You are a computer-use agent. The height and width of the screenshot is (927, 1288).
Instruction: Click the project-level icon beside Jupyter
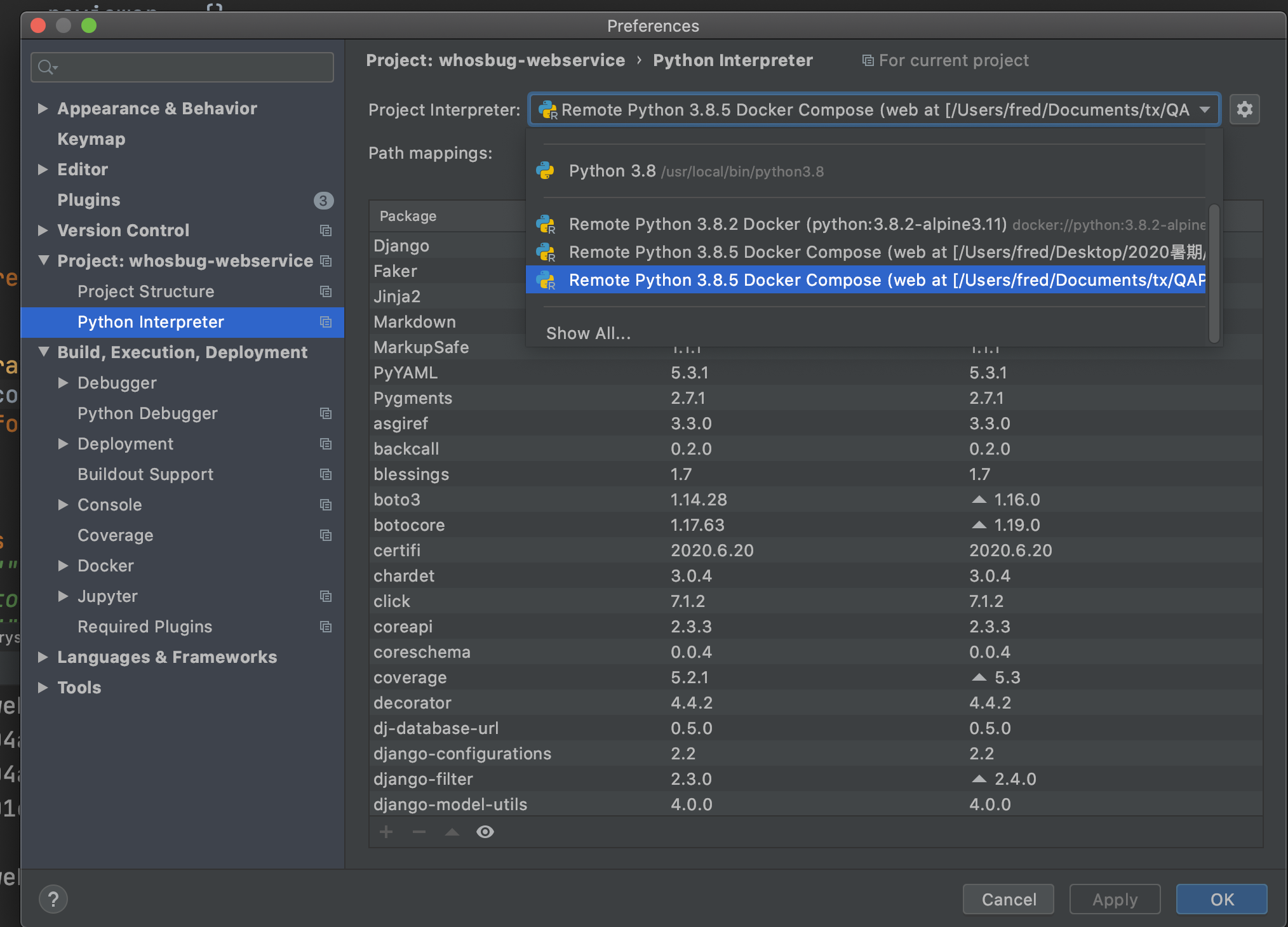point(326,596)
